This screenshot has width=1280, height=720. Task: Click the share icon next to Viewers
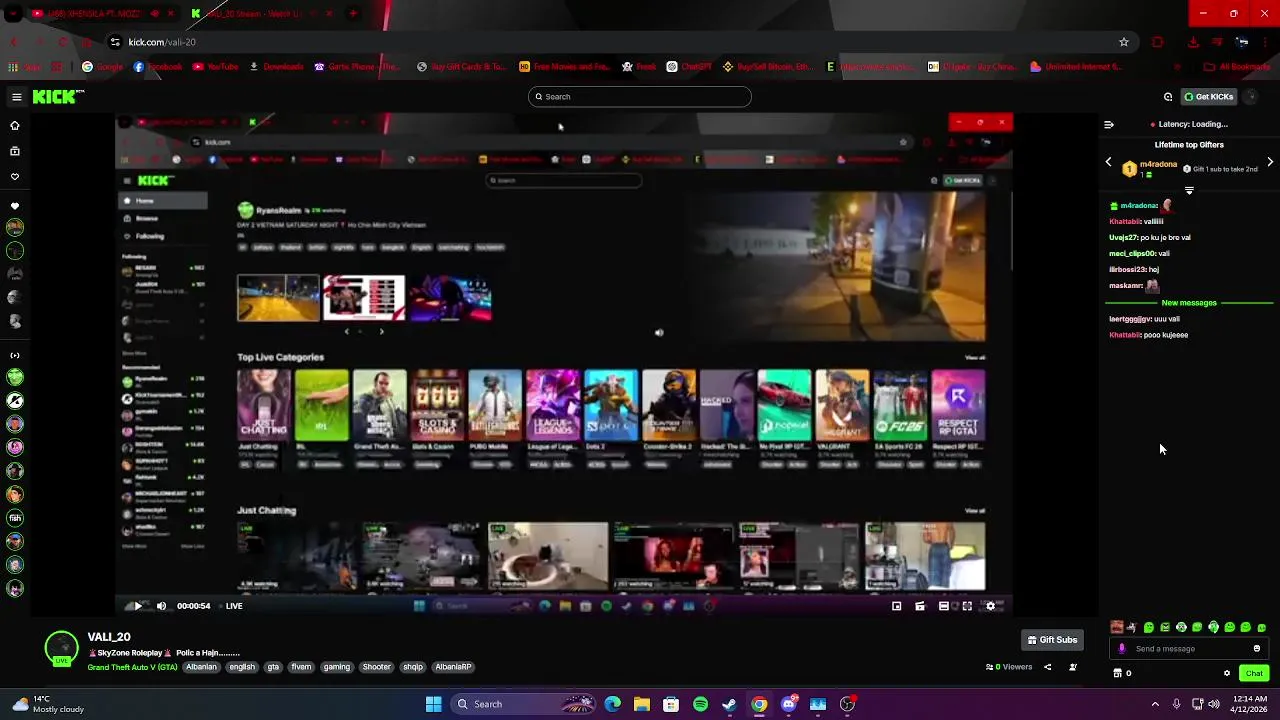tap(1048, 667)
